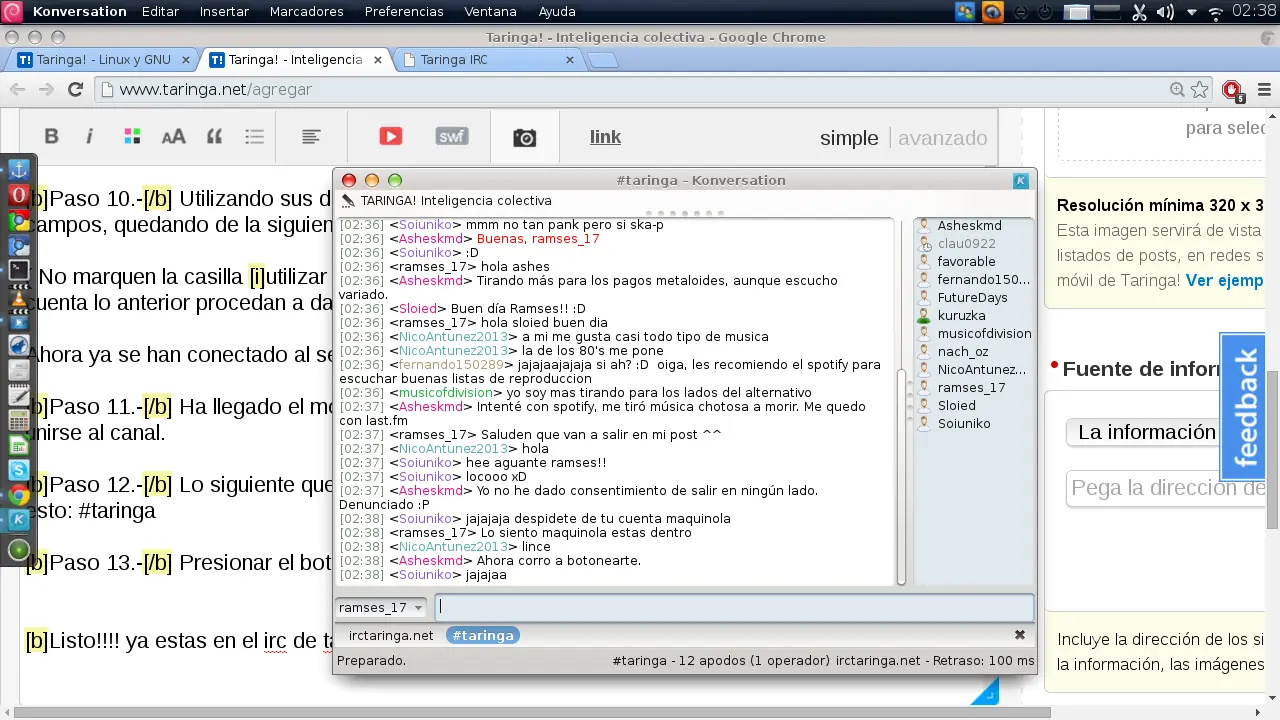
Task: Open the Insertar menu
Action: [224, 12]
